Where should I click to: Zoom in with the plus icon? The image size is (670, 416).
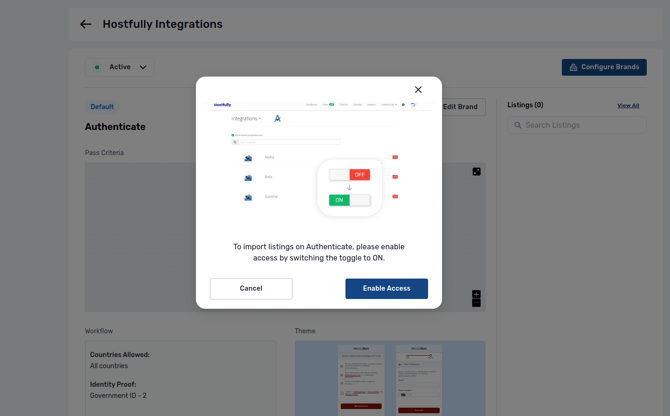(476, 294)
